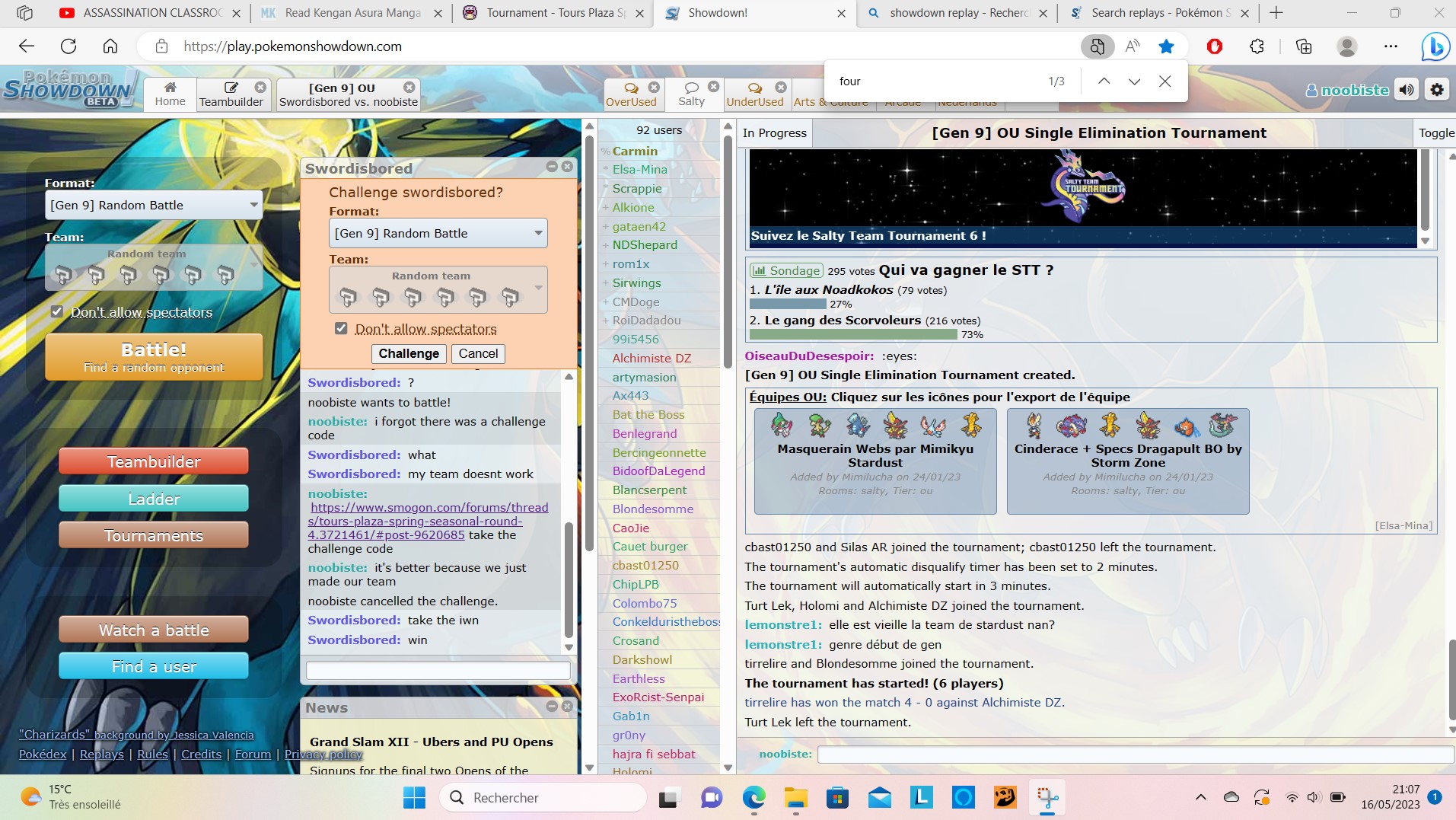Screen dimensions: 1456x820
Task: Open the Salty chat room tab
Action: tap(691, 94)
